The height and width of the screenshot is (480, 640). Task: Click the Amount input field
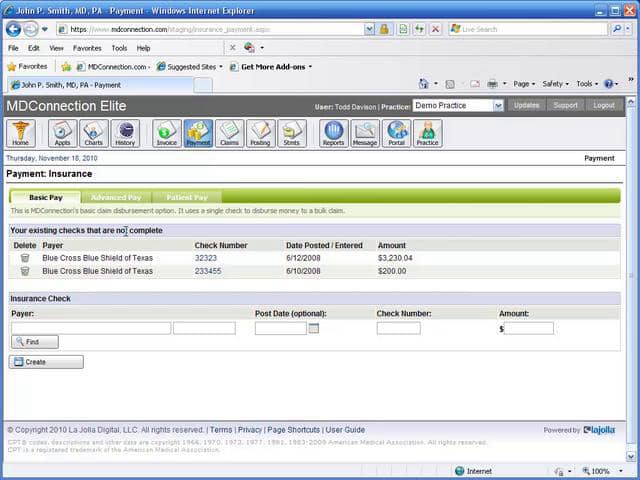(529, 328)
